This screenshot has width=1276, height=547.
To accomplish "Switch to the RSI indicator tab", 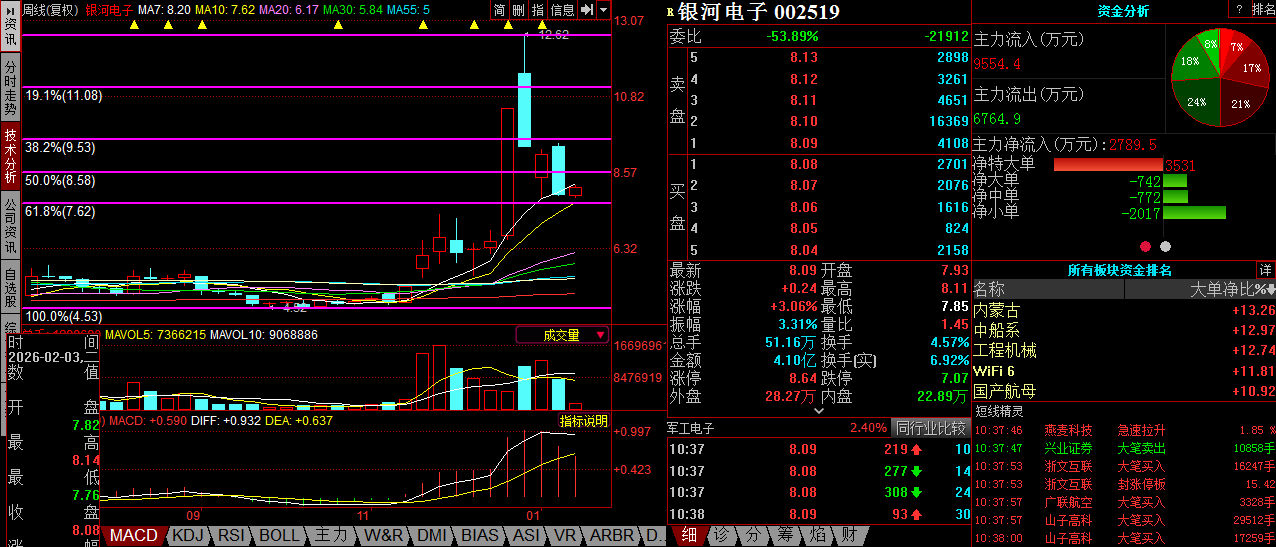I will coord(232,535).
